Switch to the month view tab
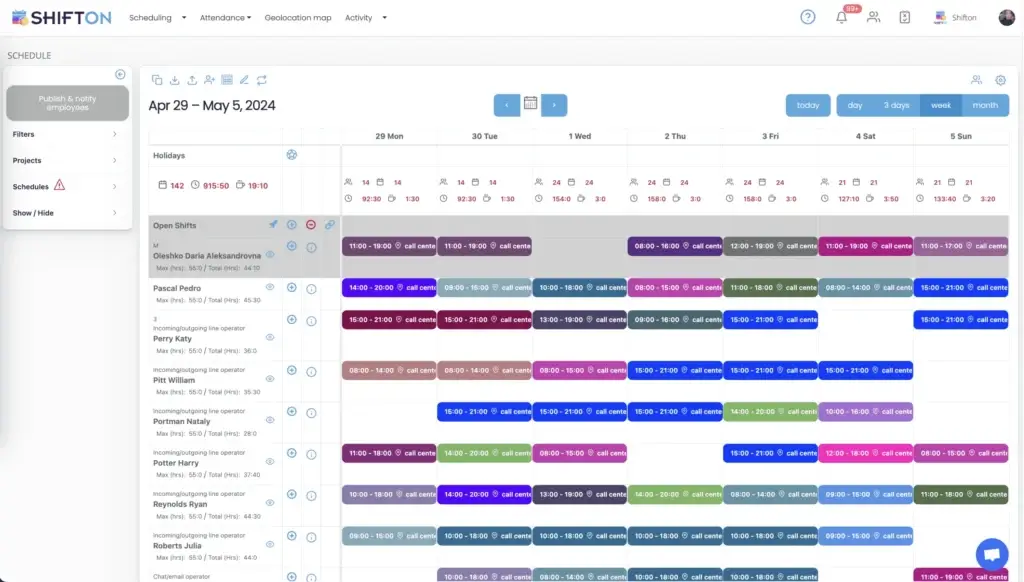Screen dimensions: 1024x582 pyautogui.click(x=985, y=105)
